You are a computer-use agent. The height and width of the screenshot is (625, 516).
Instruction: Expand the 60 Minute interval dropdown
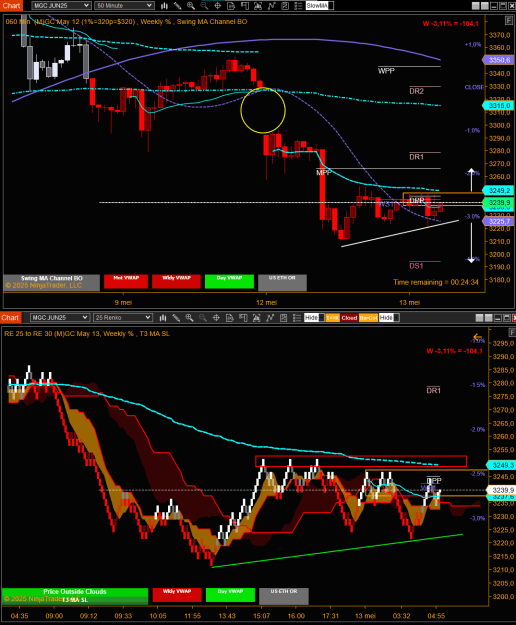pyautogui.click(x=124, y=6)
